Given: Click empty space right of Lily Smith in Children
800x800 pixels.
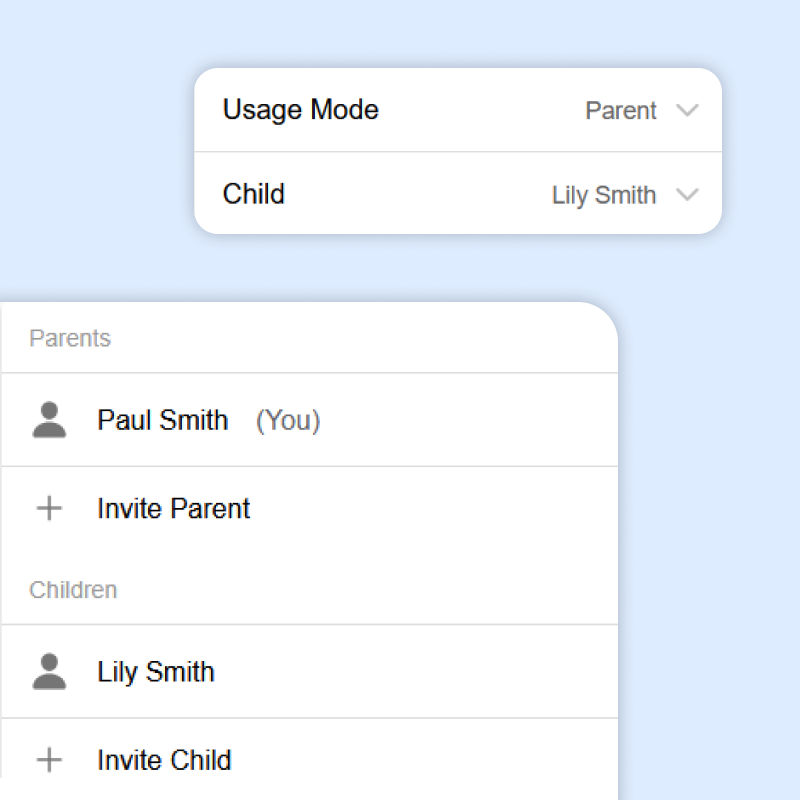Looking at the screenshot, I should coord(420,671).
